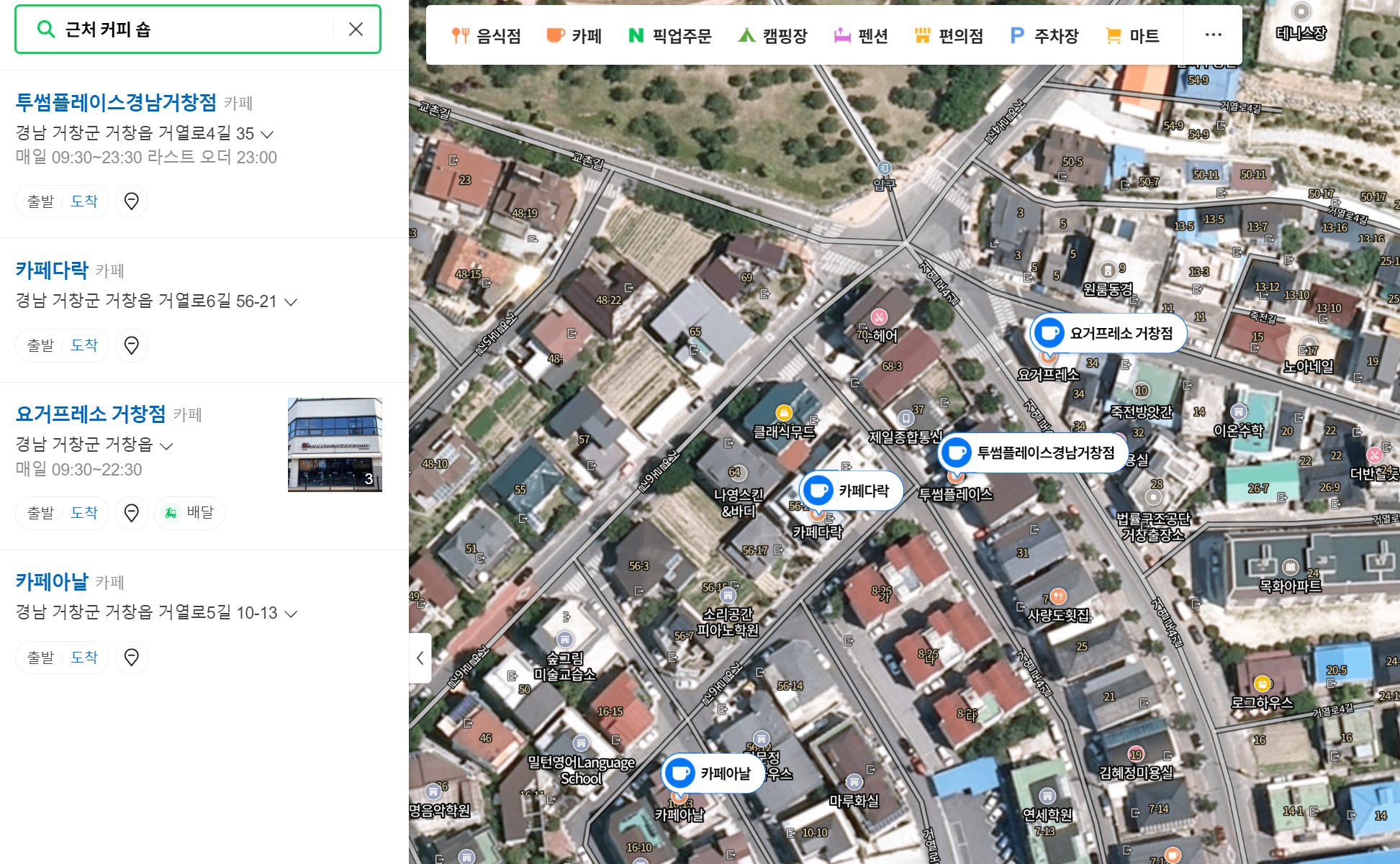Set 투썸플레이스경남거창점 as 도착
The width and height of the screenshot is (1400, 864).
(84, 201)
